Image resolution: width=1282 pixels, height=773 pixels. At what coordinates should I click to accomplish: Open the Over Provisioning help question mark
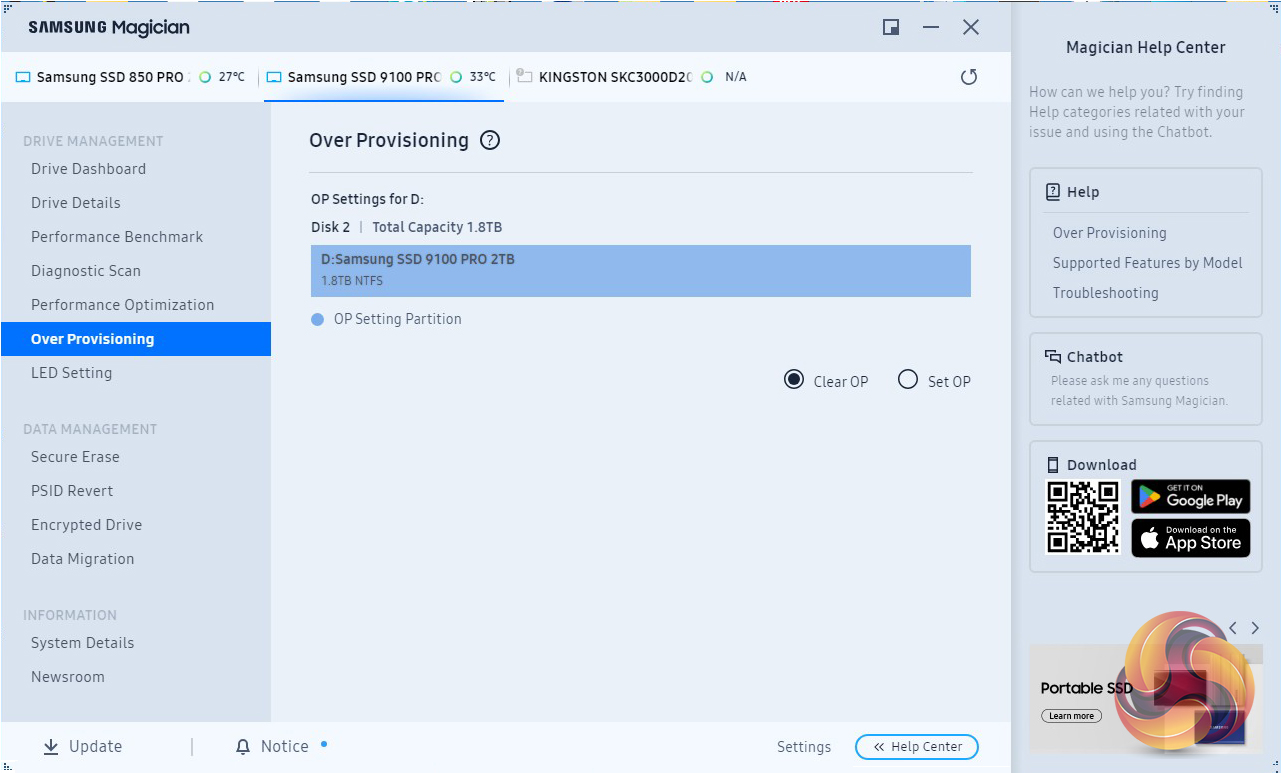(490, 141)
